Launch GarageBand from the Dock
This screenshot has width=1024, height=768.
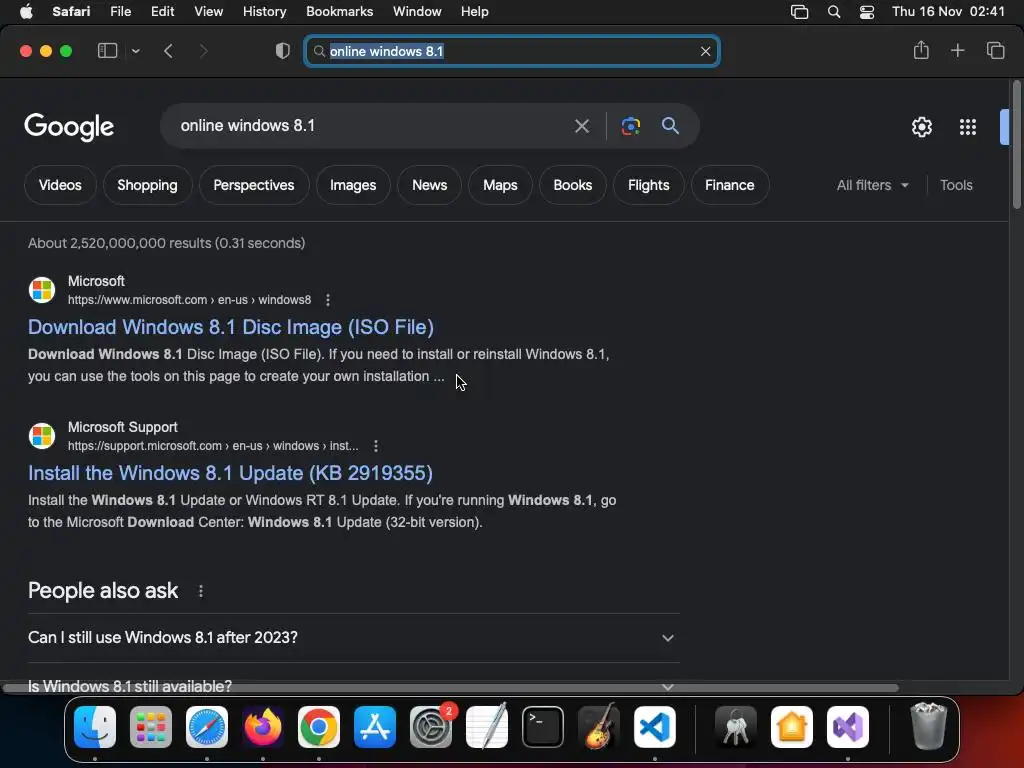click(x=599, y=727)
